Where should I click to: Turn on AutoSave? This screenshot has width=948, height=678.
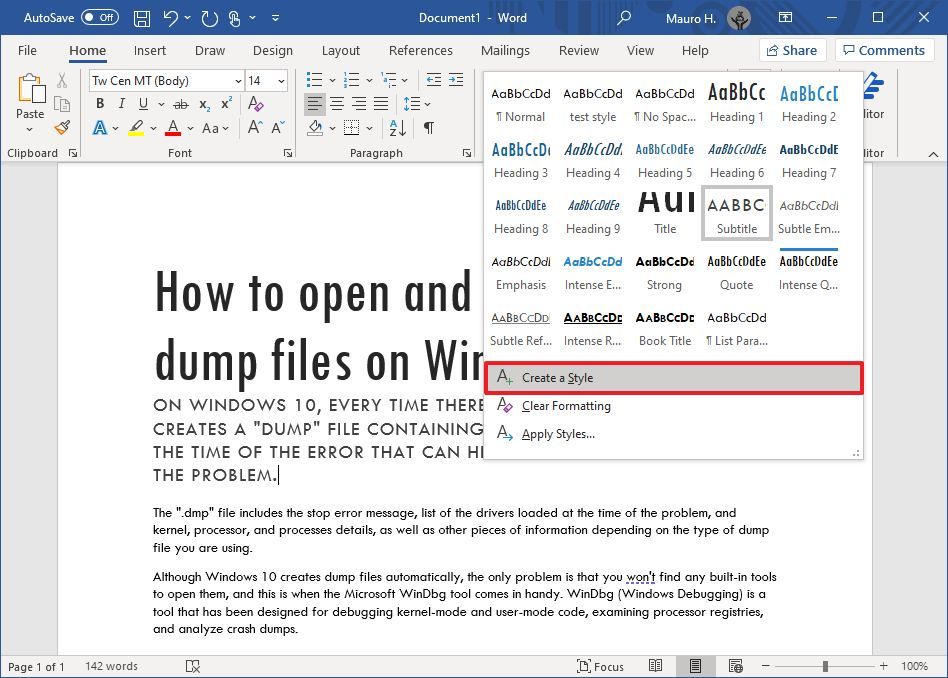[100, 17]
